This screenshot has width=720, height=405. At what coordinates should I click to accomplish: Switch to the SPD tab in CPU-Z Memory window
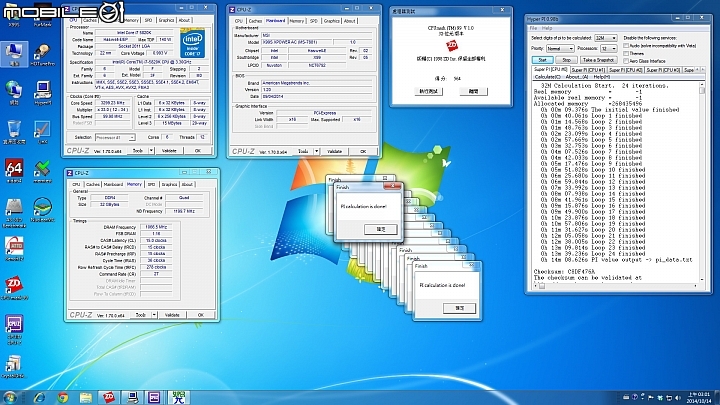tap(151, 184)
